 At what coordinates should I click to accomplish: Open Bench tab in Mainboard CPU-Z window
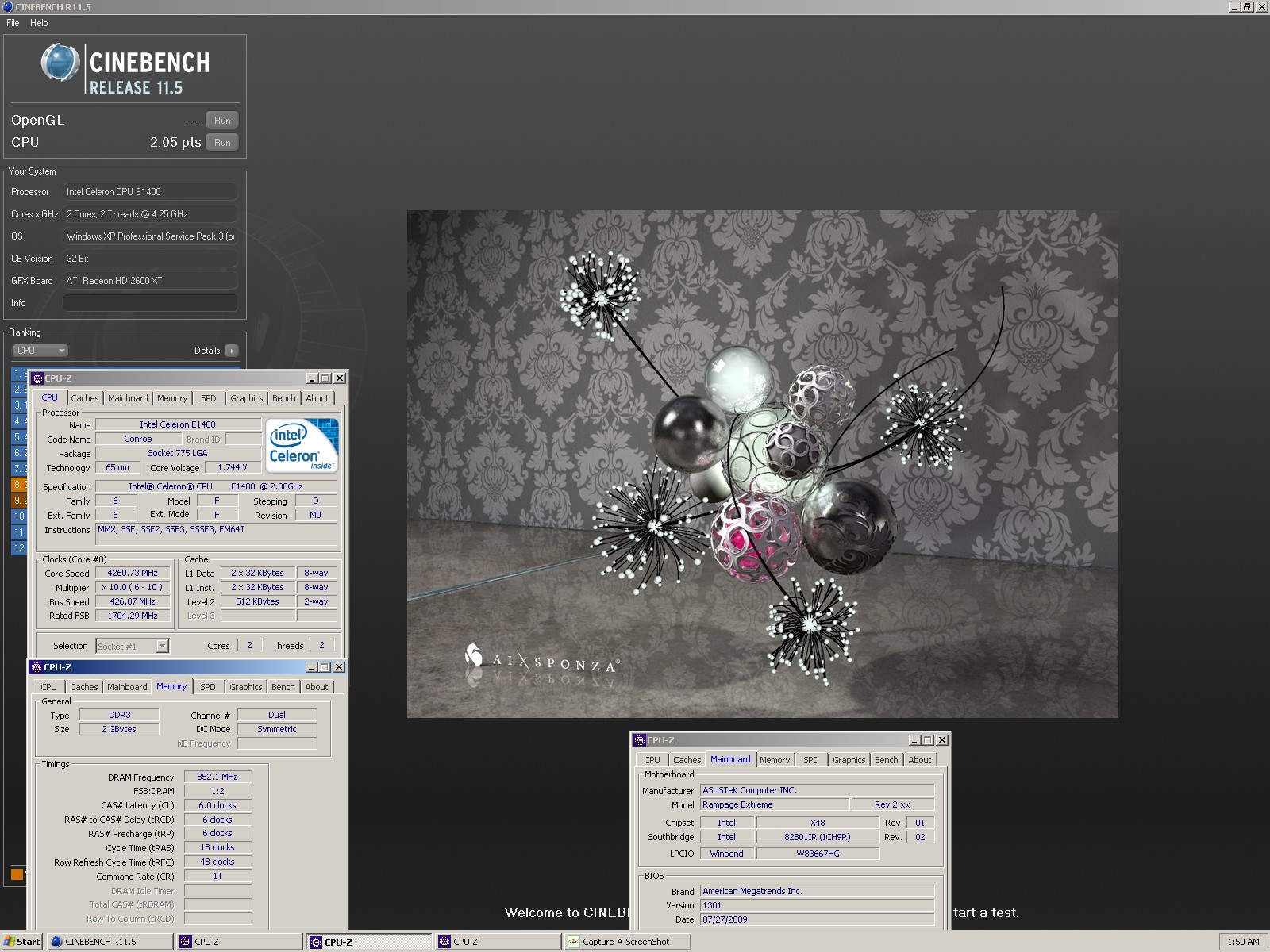tap(886, 760)
